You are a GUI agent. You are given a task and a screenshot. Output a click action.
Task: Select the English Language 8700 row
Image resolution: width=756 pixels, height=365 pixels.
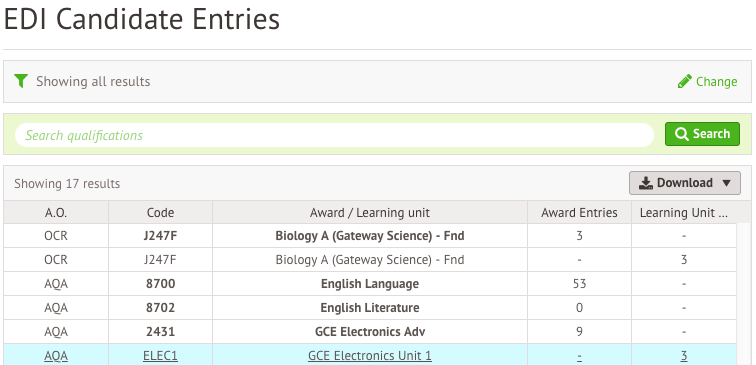click(x=370, y=284)
